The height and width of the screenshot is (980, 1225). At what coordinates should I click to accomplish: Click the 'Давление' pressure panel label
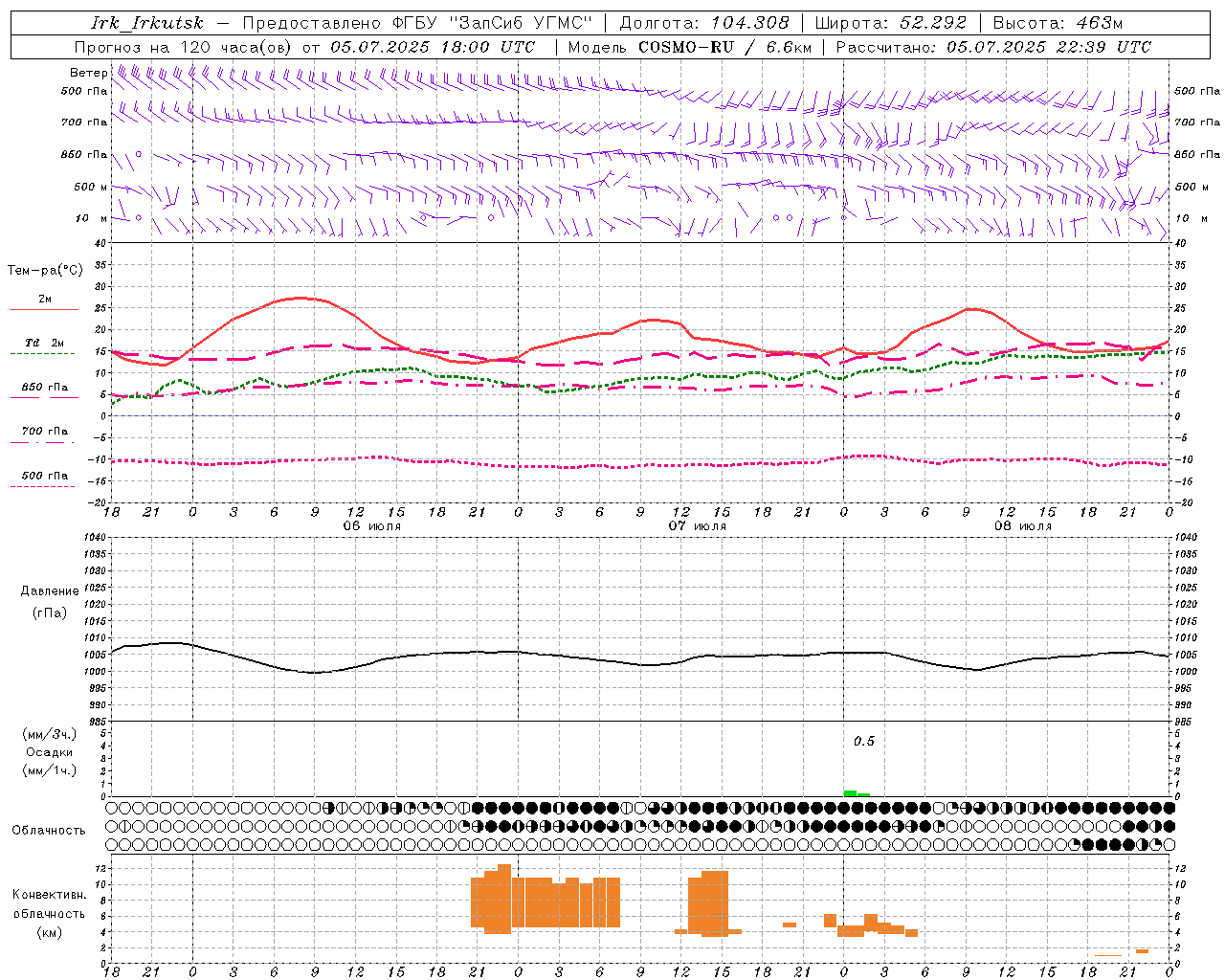pos(50,591)
